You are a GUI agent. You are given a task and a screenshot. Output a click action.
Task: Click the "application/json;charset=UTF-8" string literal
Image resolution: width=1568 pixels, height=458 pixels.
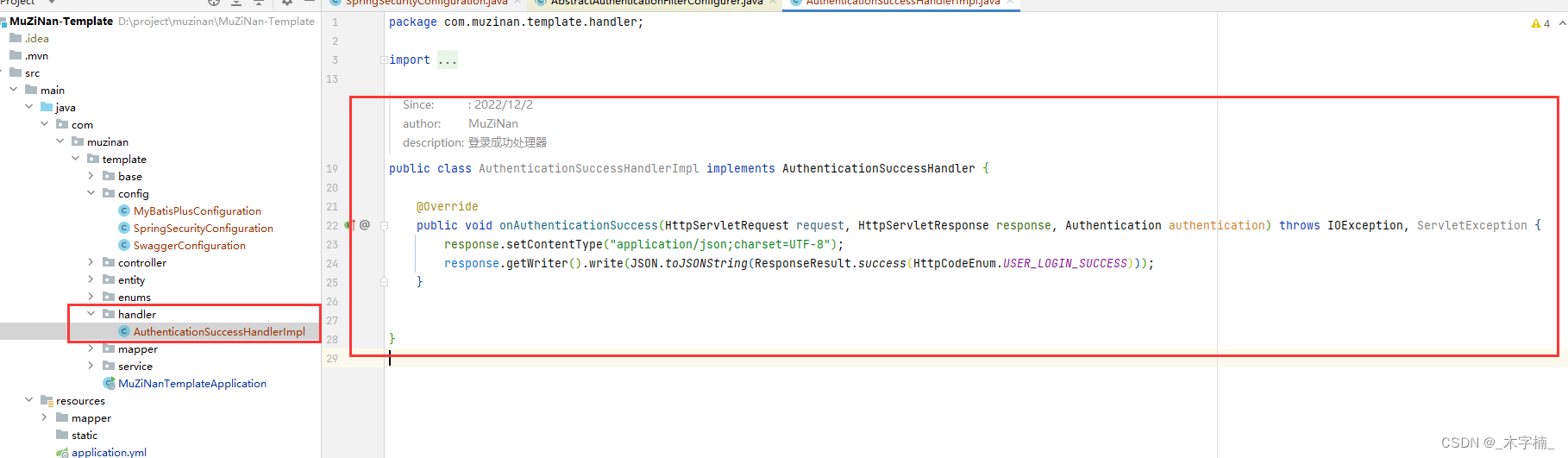[x=720, y=244]
